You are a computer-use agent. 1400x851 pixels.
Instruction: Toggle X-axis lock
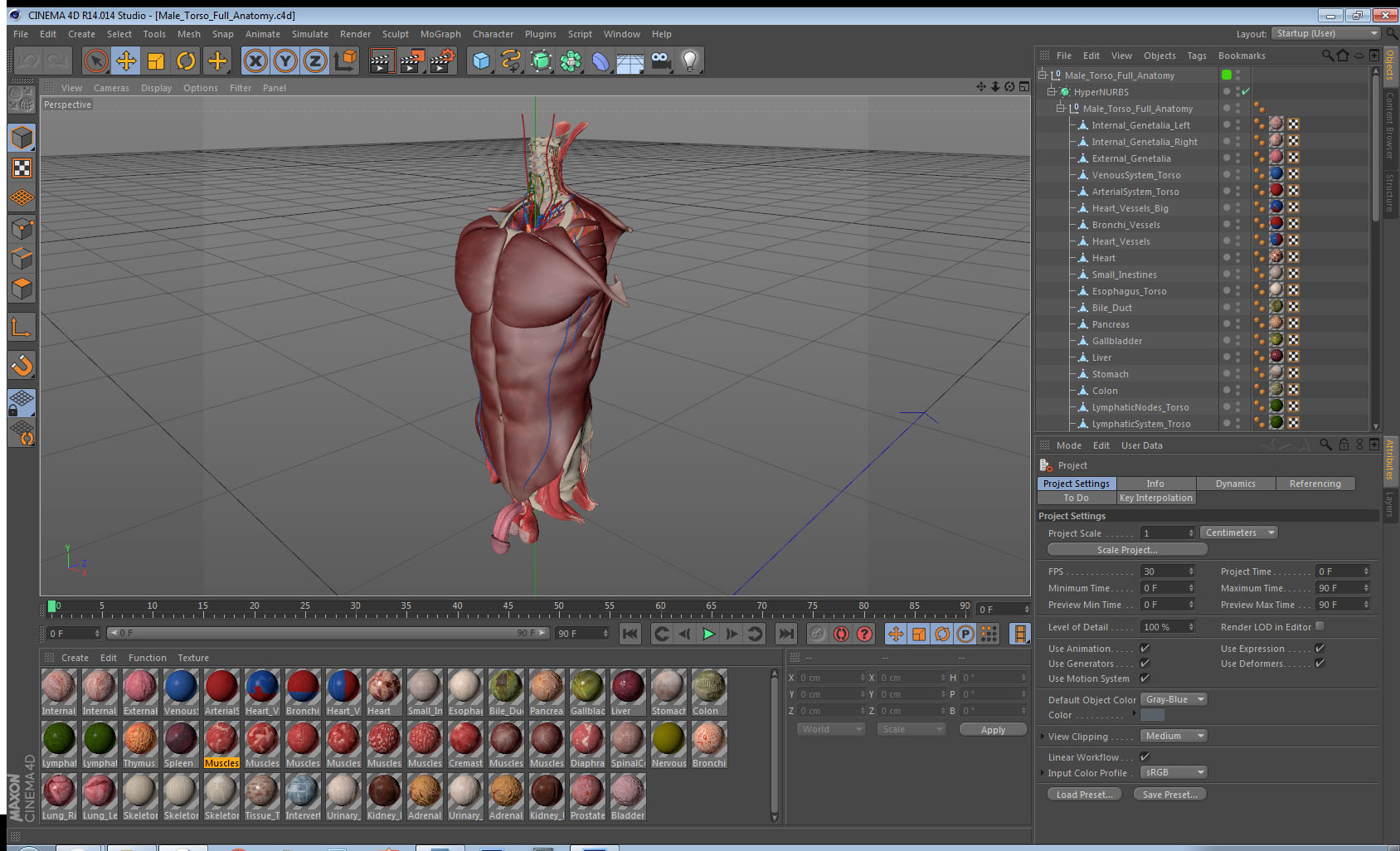pyautogui.click(x=255, y=61)
